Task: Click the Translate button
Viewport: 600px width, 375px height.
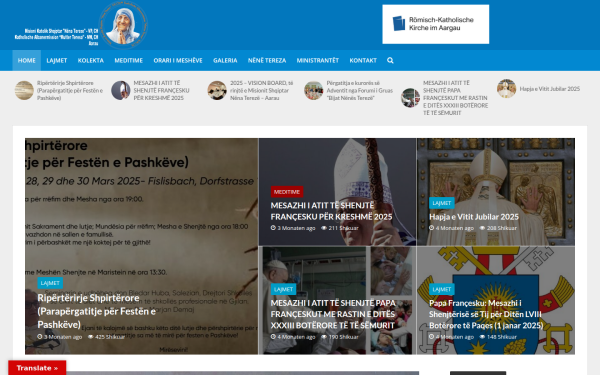Action: (x=37, y=368)
